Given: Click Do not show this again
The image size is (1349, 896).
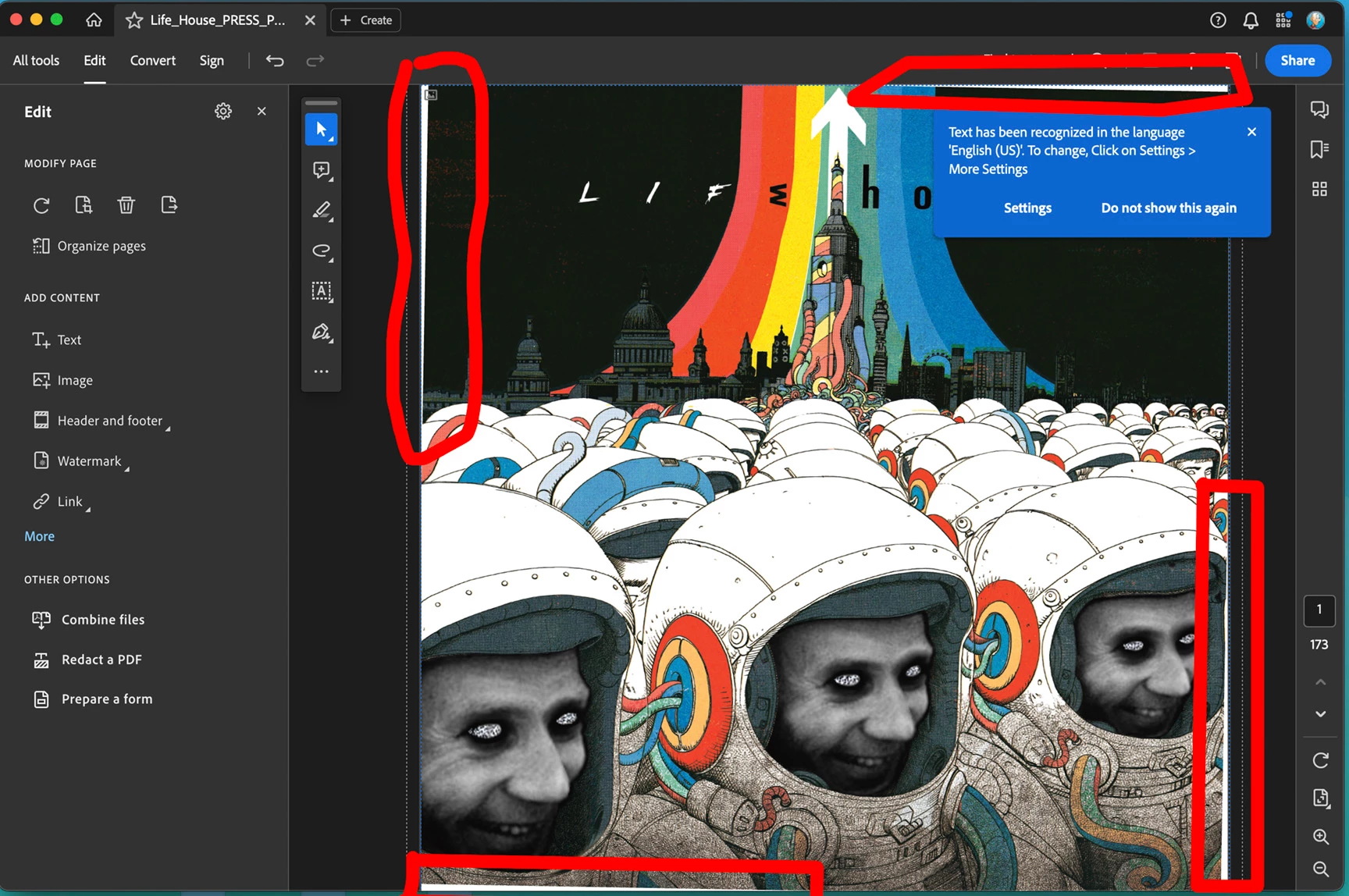Looking at the screenshot, I should (x=1169, y=208).
